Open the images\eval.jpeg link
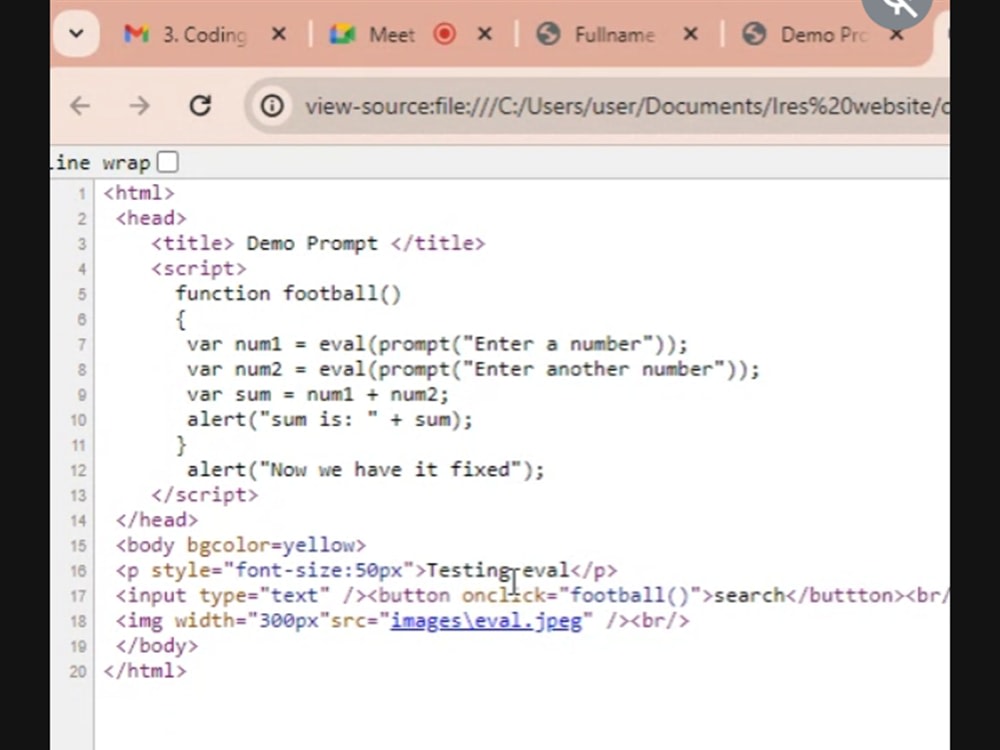This screenshot has height=750, width=1000. [487, 621]
